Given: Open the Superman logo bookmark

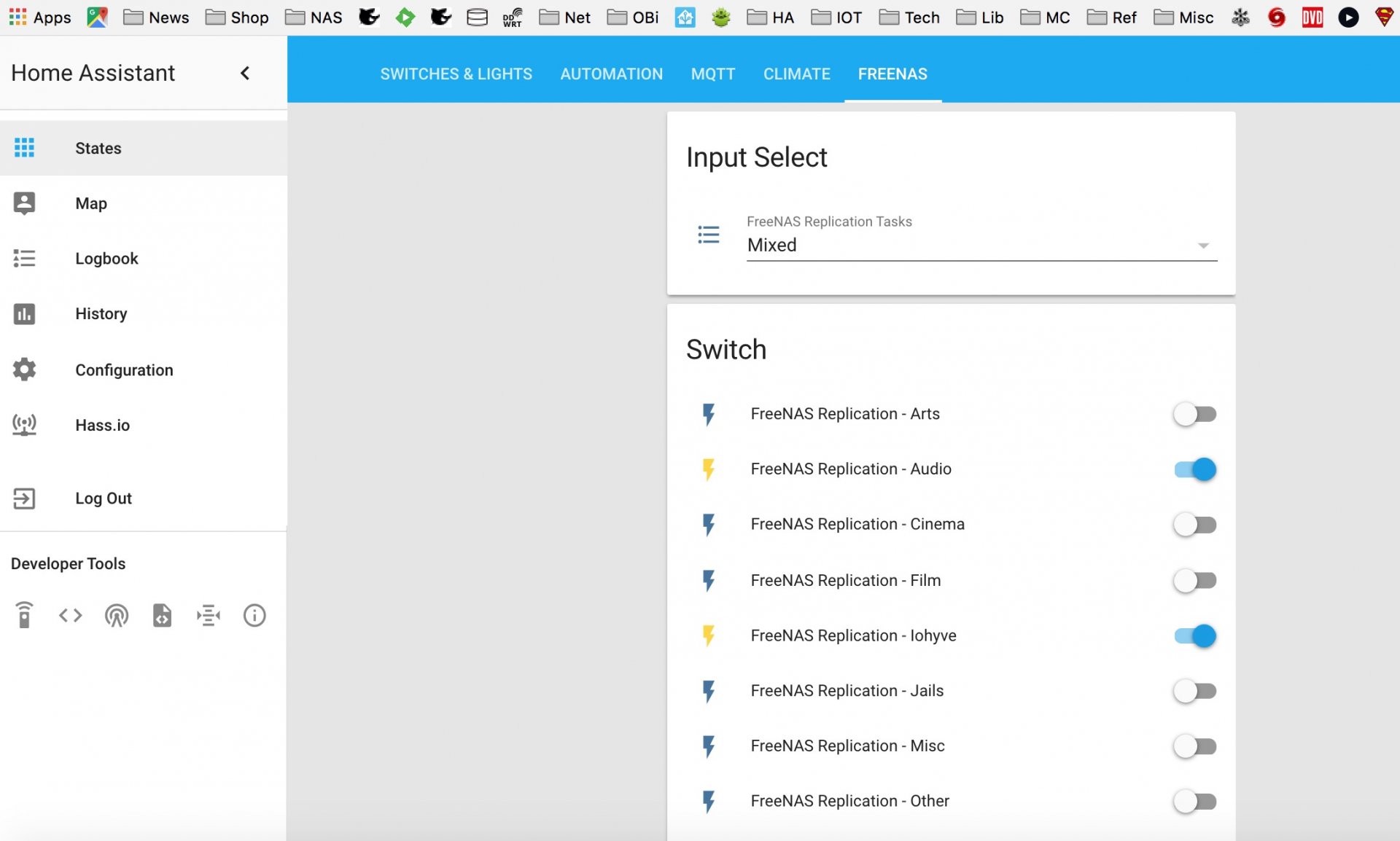Looking at the screenshot, I should (x=1384, y=17).
